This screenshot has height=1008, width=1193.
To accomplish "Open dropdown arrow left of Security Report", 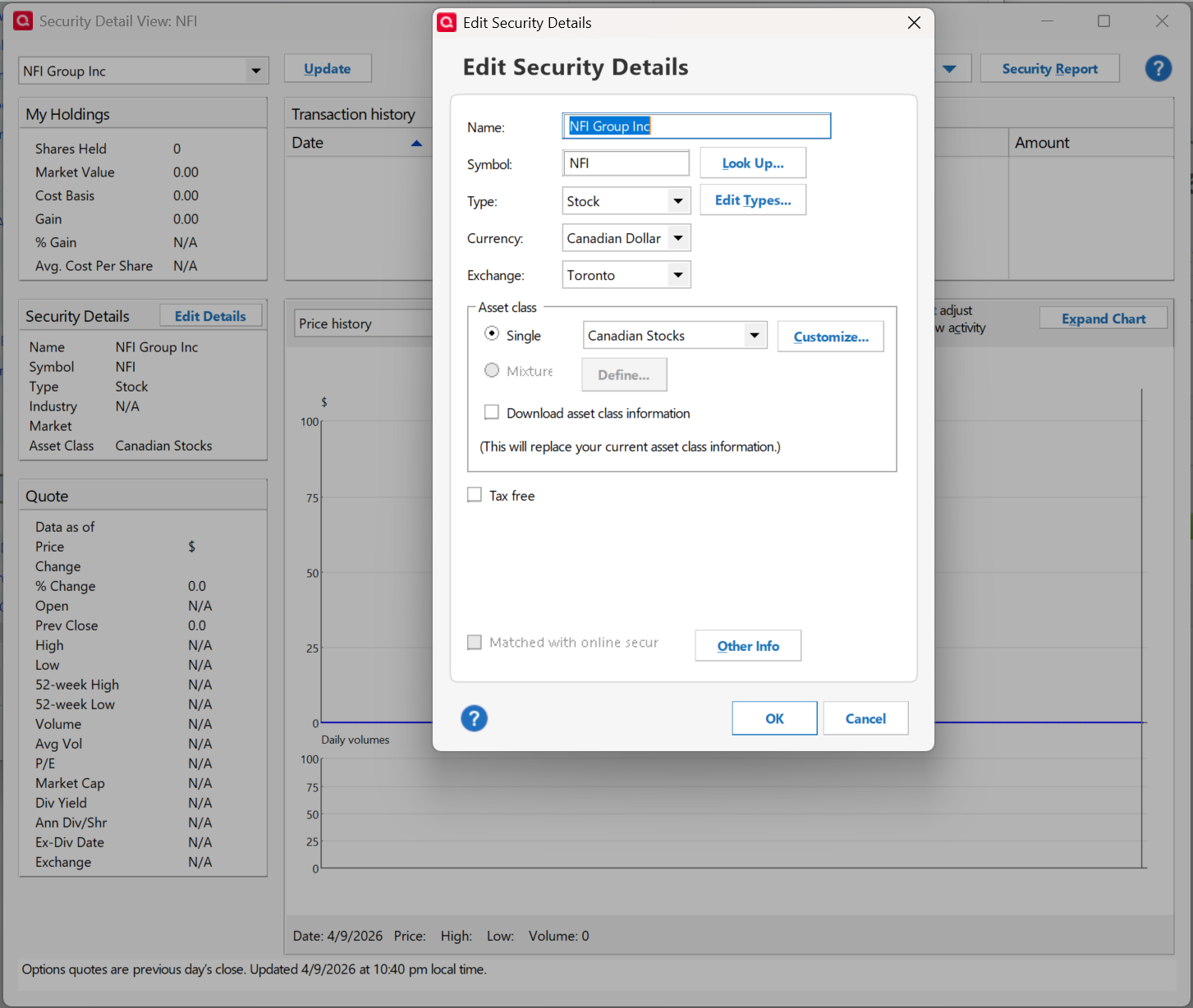I will (x=950, y=69).
